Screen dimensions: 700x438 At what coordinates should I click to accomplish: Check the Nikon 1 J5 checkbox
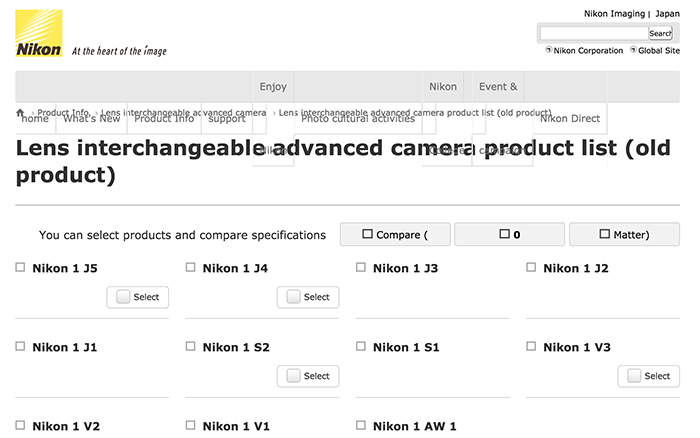[21, 268]
